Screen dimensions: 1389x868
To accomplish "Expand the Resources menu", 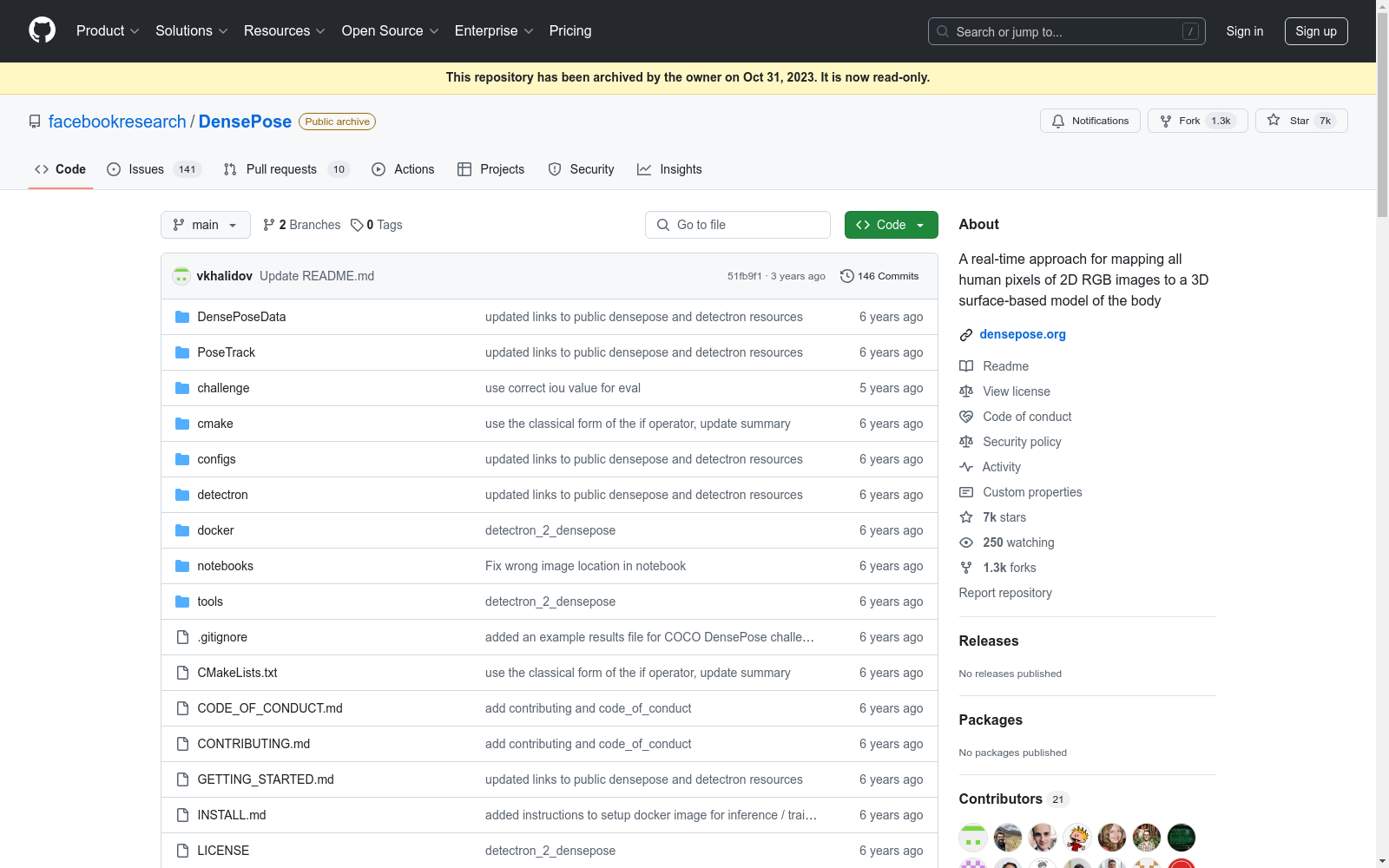I will tap(285, 31).
